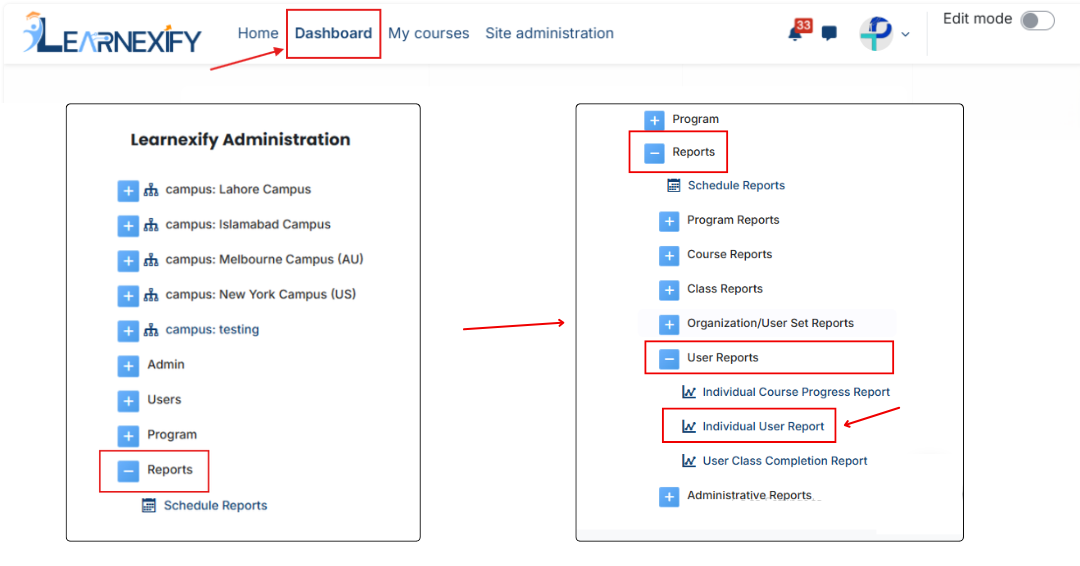
Task: Click testing campus organization icon
Action: coord(151,331)
